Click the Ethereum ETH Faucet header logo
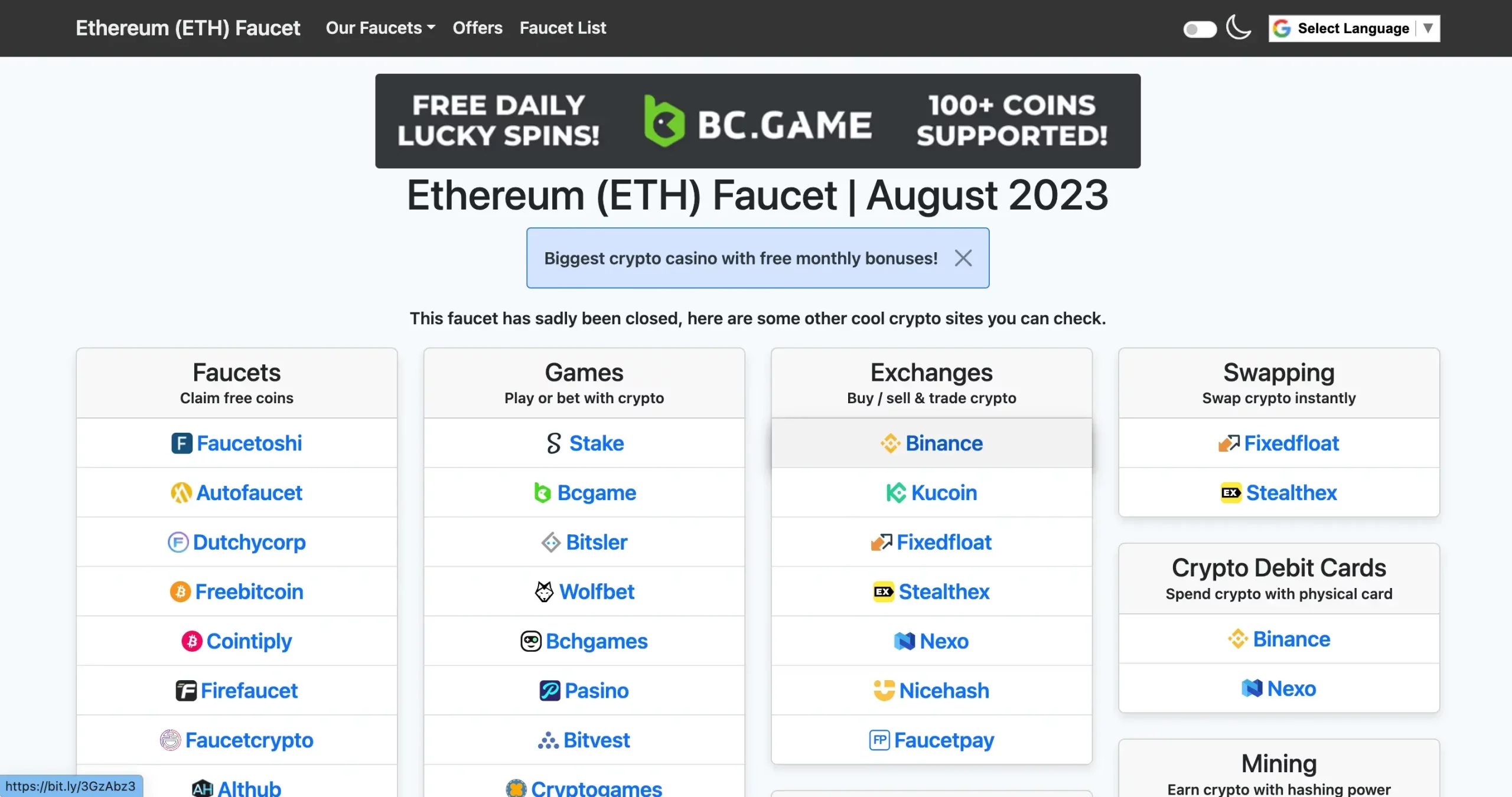 pos(188,27)
